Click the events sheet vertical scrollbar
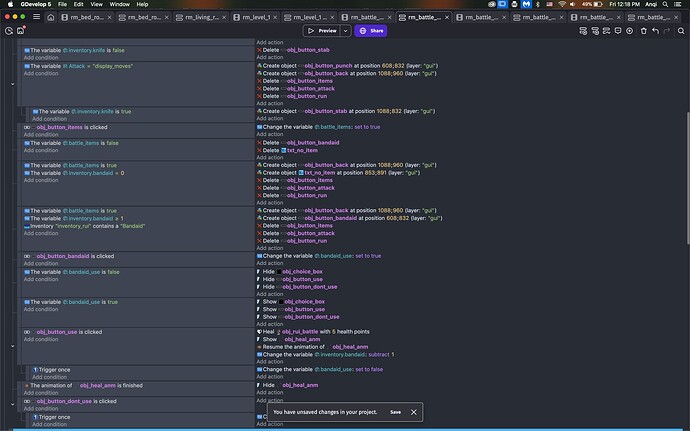The image size is (690, 431). (x=687, y=178)
